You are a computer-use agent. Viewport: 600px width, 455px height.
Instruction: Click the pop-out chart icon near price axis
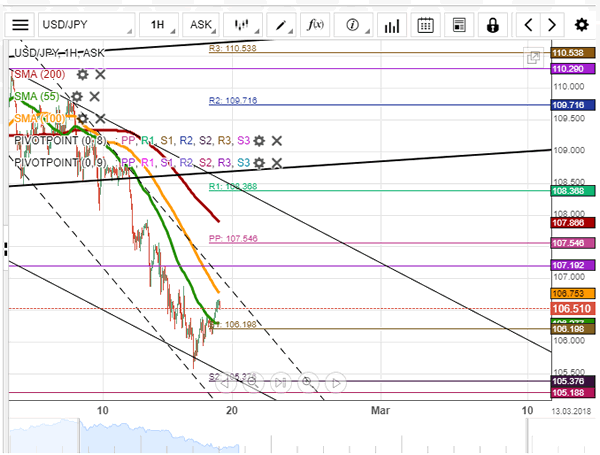pos(534,59)
